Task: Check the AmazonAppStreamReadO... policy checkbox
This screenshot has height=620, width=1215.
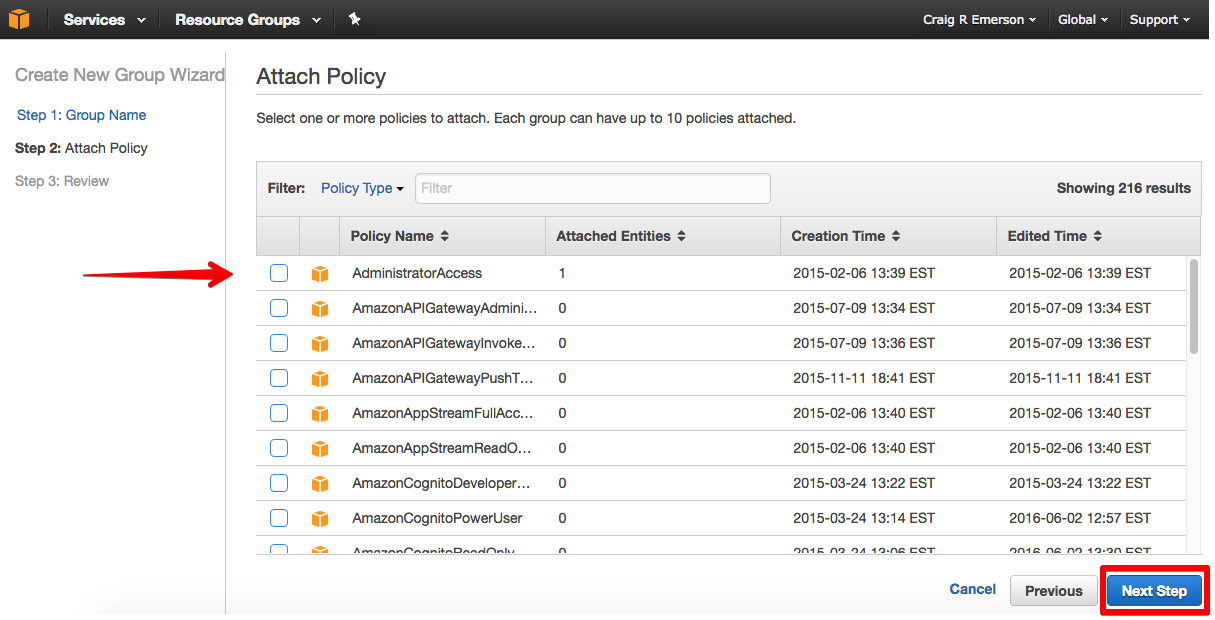Action: click(279, 448)
